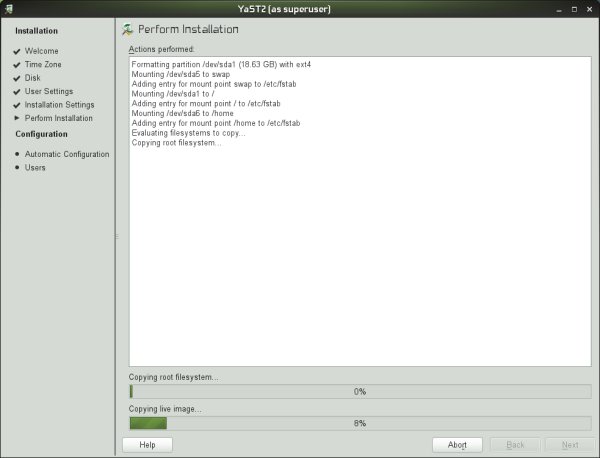Select the Time Zone step

pyautogui.click(x=43, y=64)
